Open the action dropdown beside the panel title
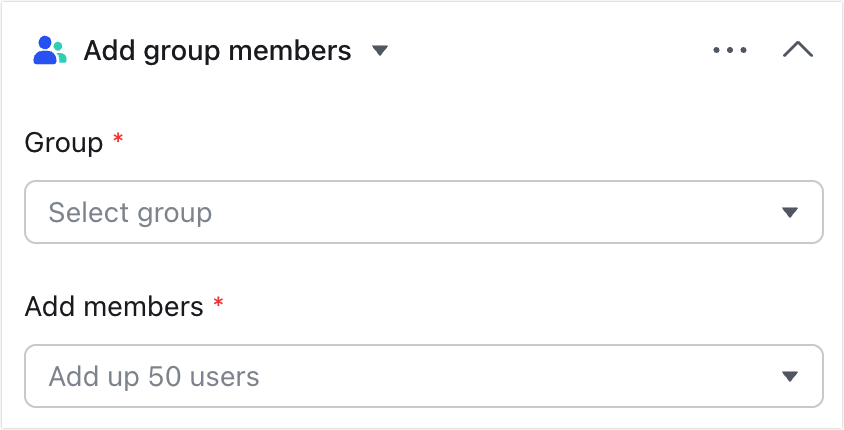Image resolution: width=844 pixels, height=430 pixels. 380,51
